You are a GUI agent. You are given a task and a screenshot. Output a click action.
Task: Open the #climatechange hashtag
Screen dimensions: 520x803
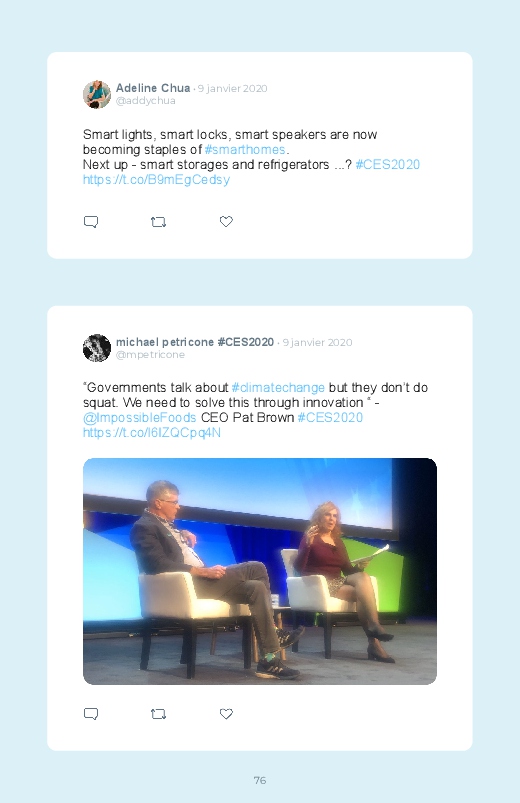click(278, 388)
